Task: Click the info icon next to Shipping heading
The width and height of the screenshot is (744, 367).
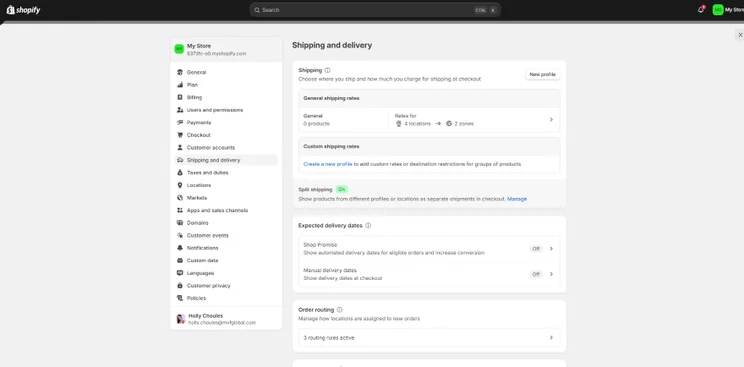Action: click(x=327, y=70)
